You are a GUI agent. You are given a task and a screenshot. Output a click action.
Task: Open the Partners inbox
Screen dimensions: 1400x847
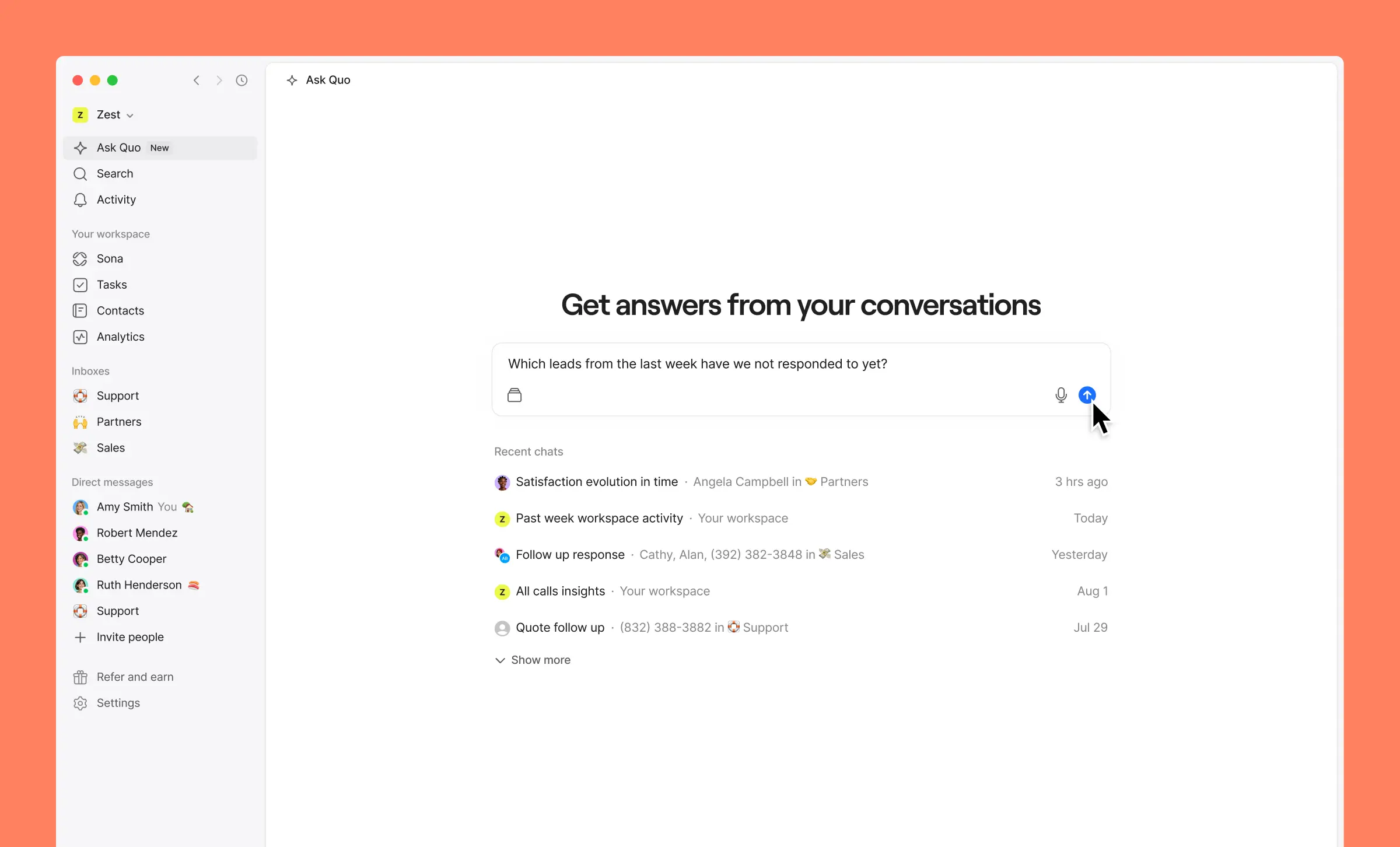[x=160, y=422]
